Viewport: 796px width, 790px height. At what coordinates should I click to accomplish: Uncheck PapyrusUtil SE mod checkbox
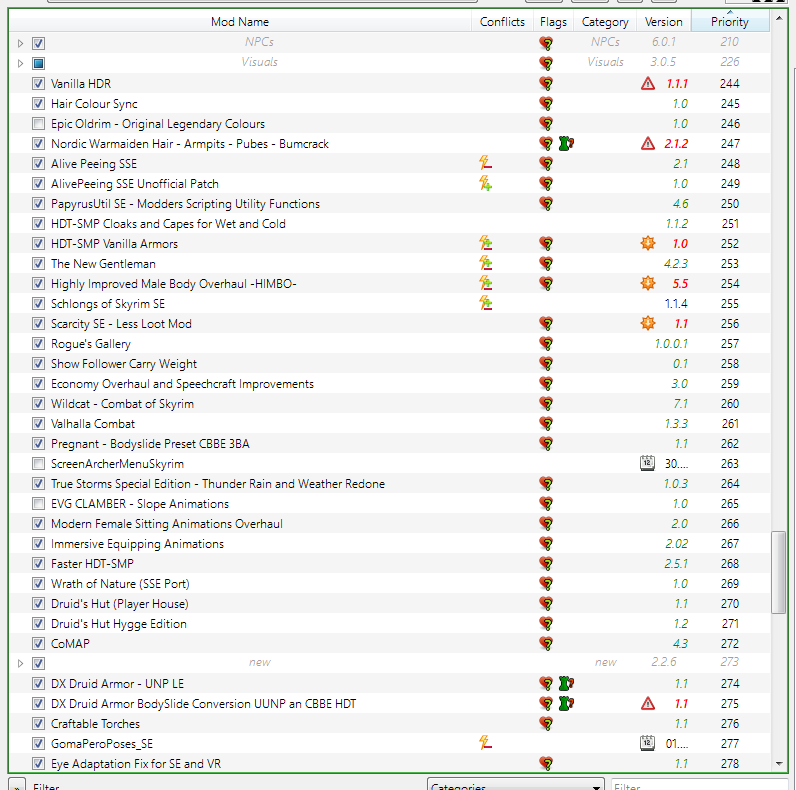(x=38, y=204)
